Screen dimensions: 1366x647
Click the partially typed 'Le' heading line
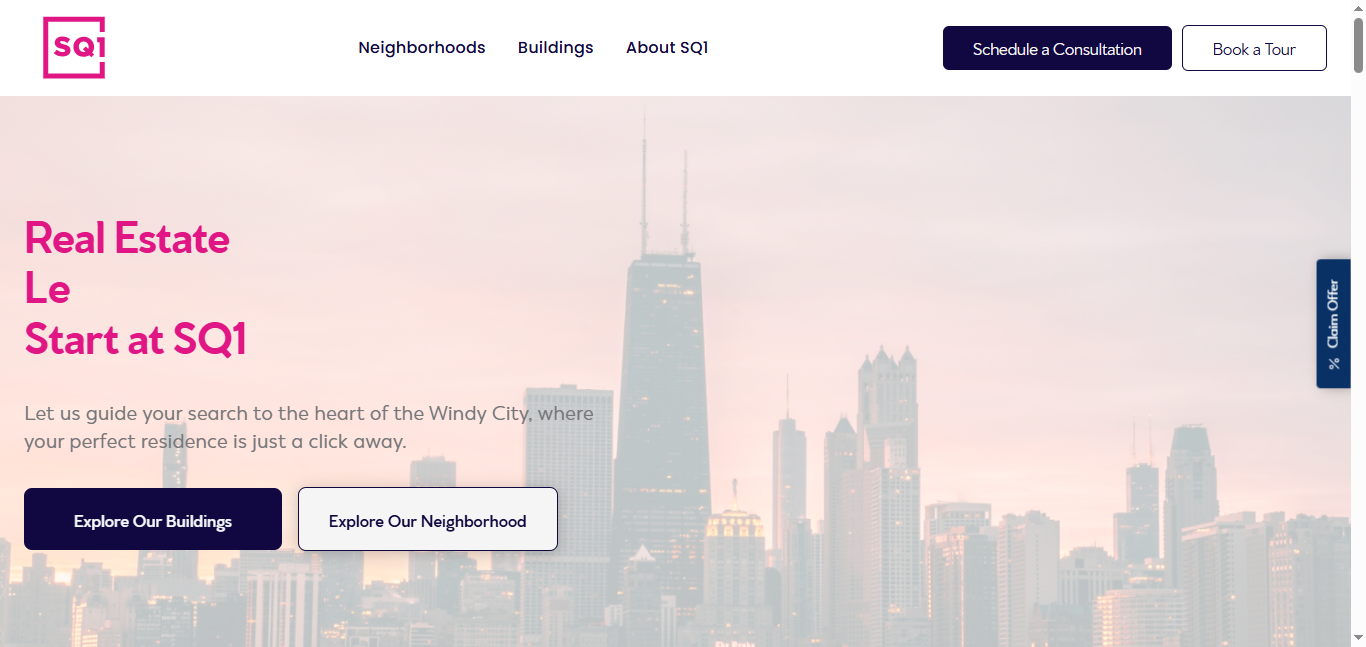[47, 289]
